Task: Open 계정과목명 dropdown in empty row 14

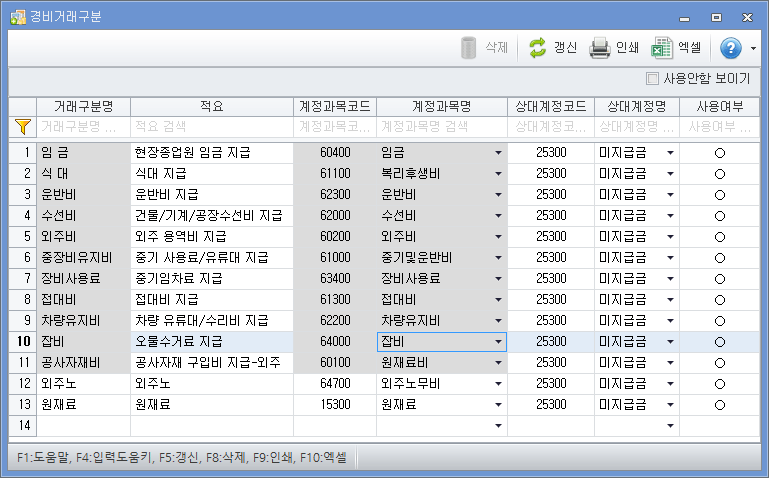Action: (x=498, y=426)
